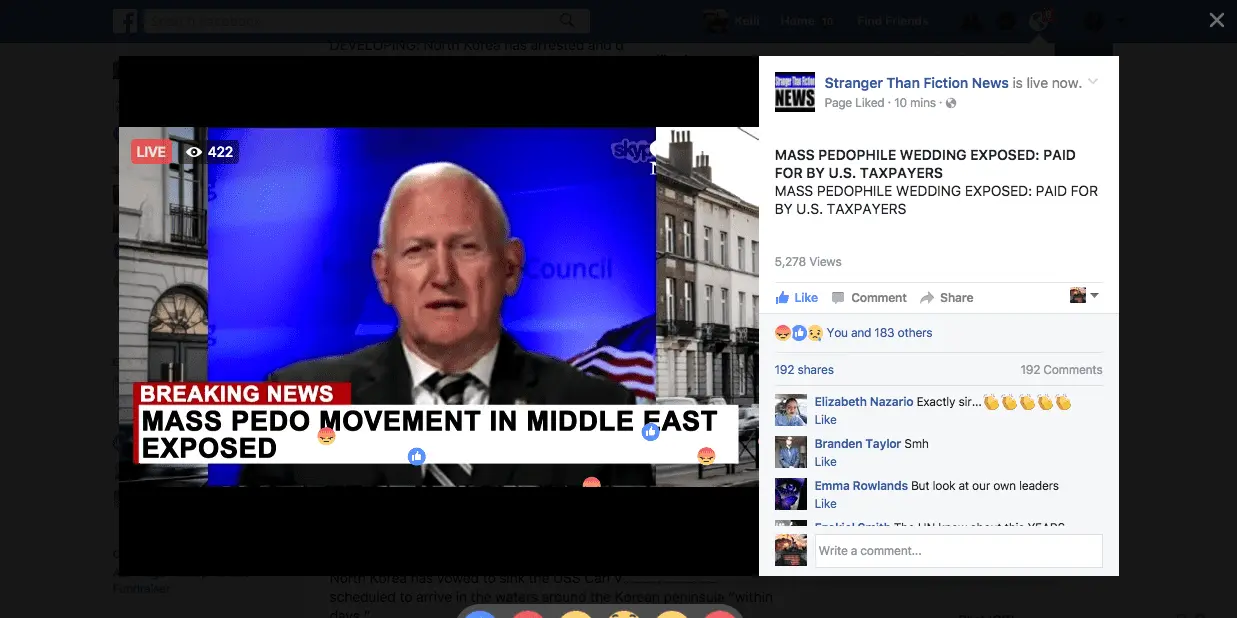Open notifications globe icon in top bar
Screen dimensions: 1237x618
pyautogui.click(x=1039, y=21)
